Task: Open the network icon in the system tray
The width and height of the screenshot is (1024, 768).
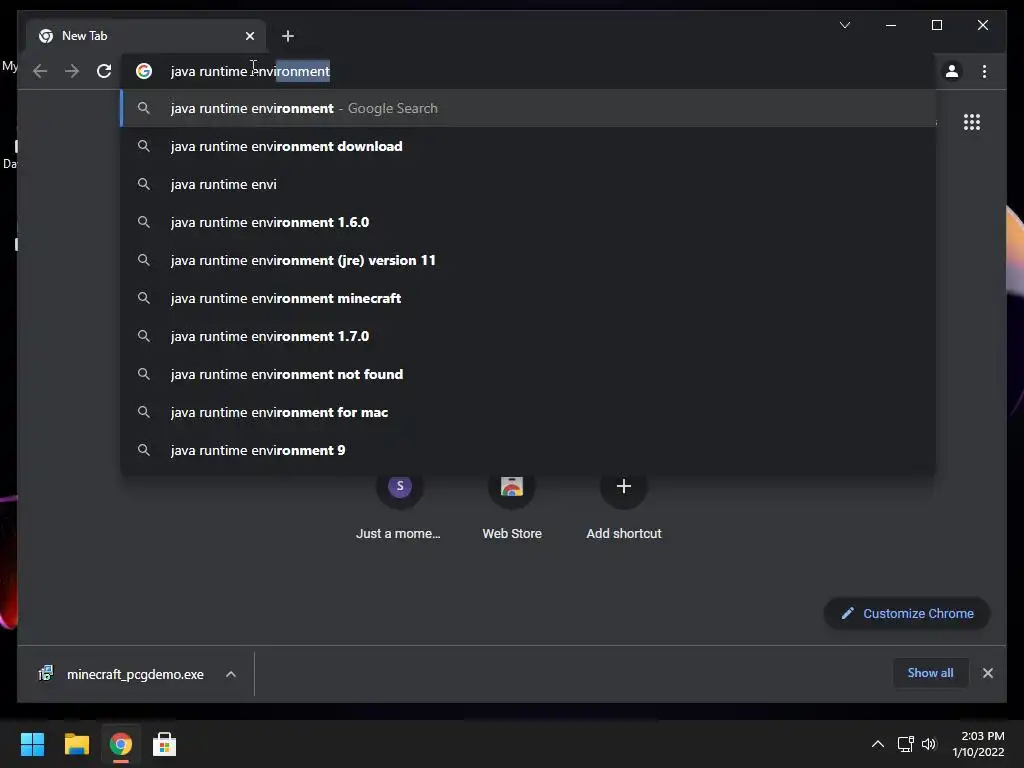Action: point(905,744)
